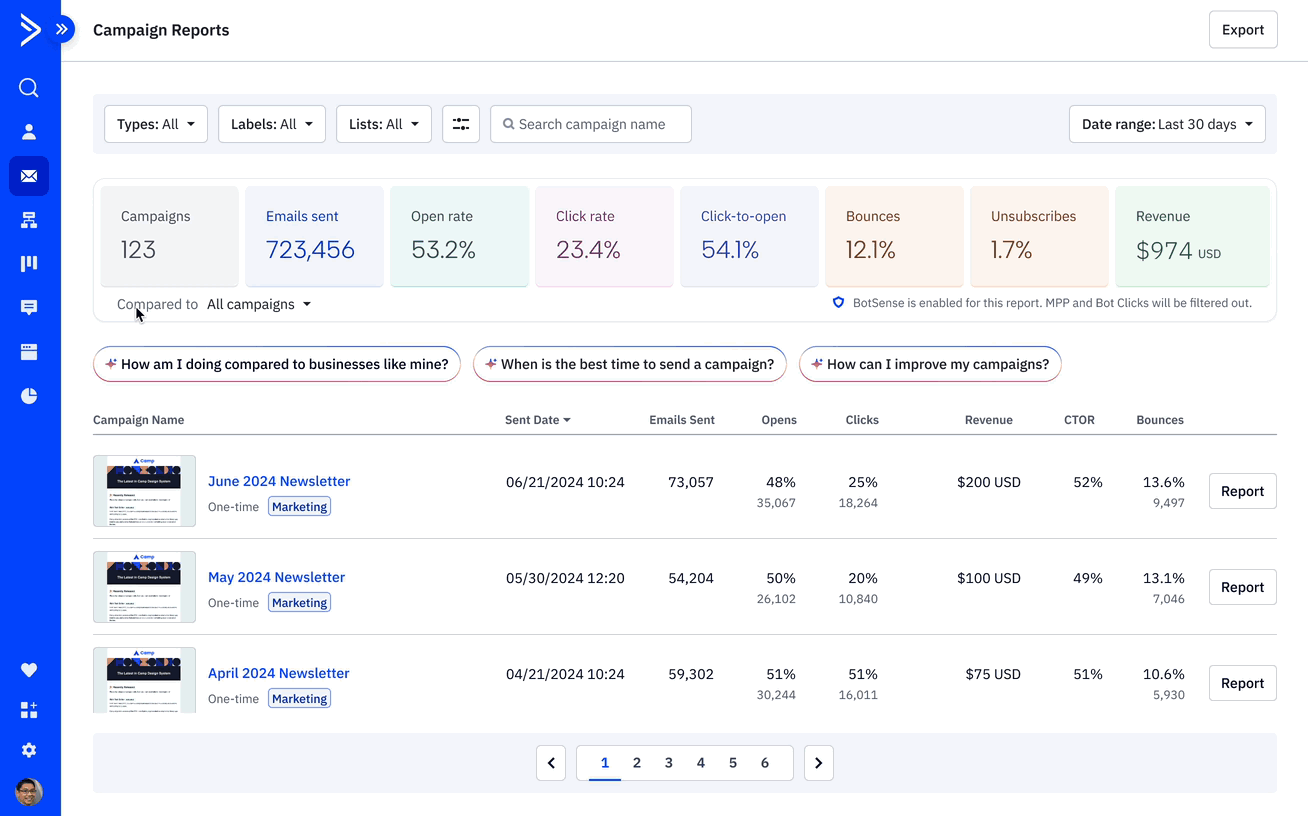Open the Search tool in the sidebar

coord(28,87)
